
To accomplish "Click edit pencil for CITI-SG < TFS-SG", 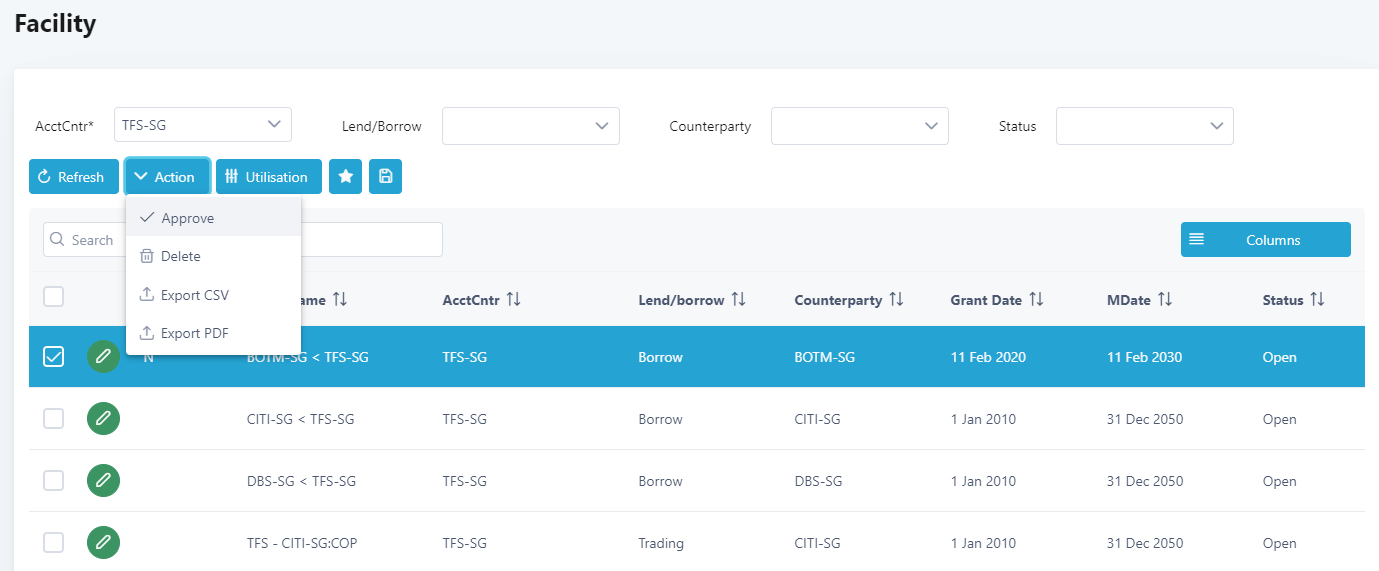I will coord(103,419).
